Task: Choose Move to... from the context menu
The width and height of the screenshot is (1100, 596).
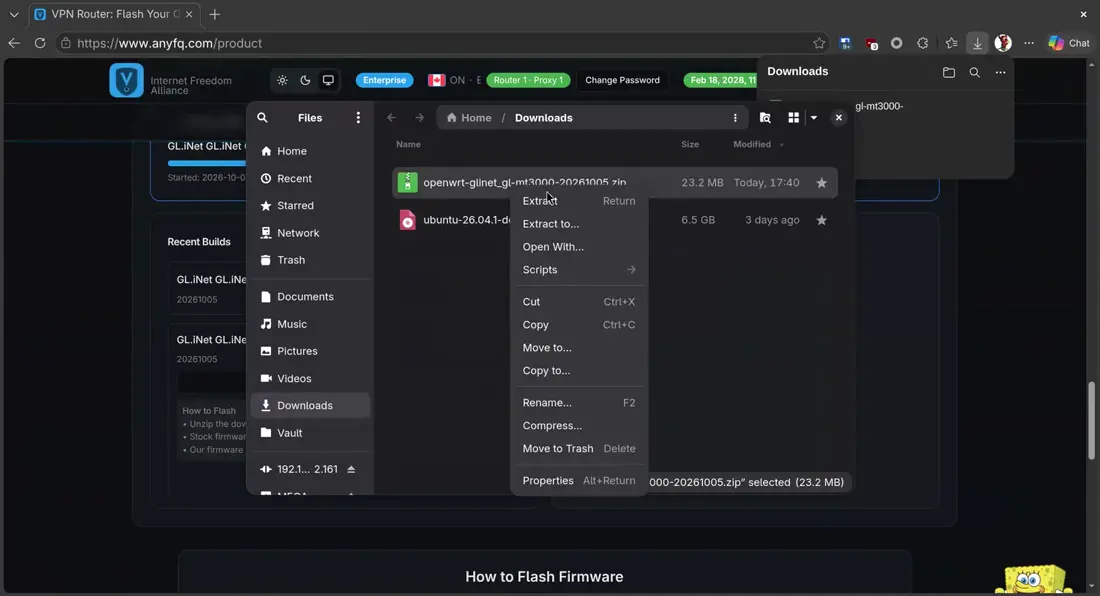Action: [579, 348]
